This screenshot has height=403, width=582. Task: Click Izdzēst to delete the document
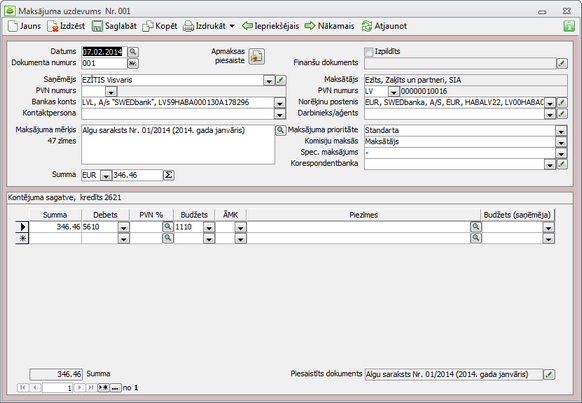click(66, 26)
